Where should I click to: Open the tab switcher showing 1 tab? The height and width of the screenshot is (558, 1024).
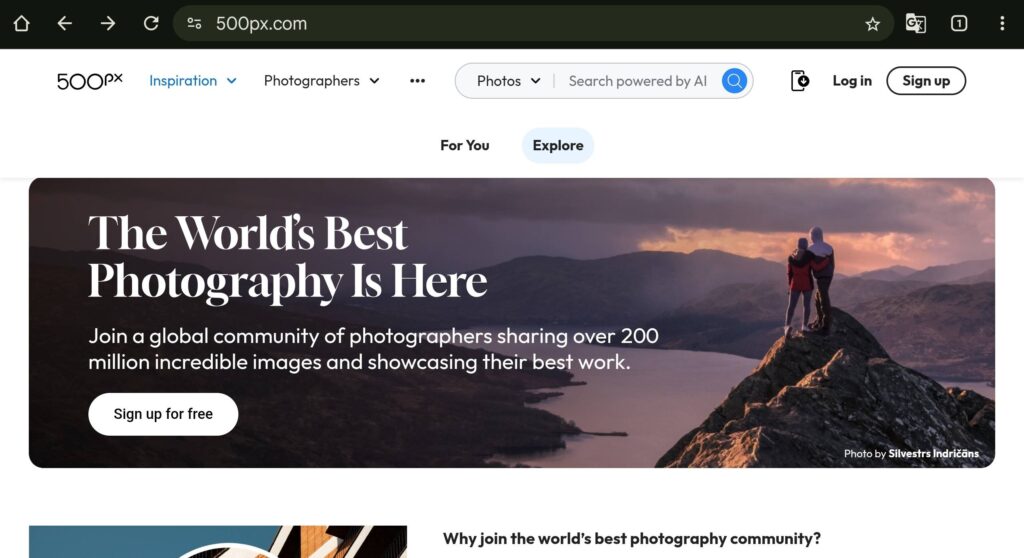(959, 24)
